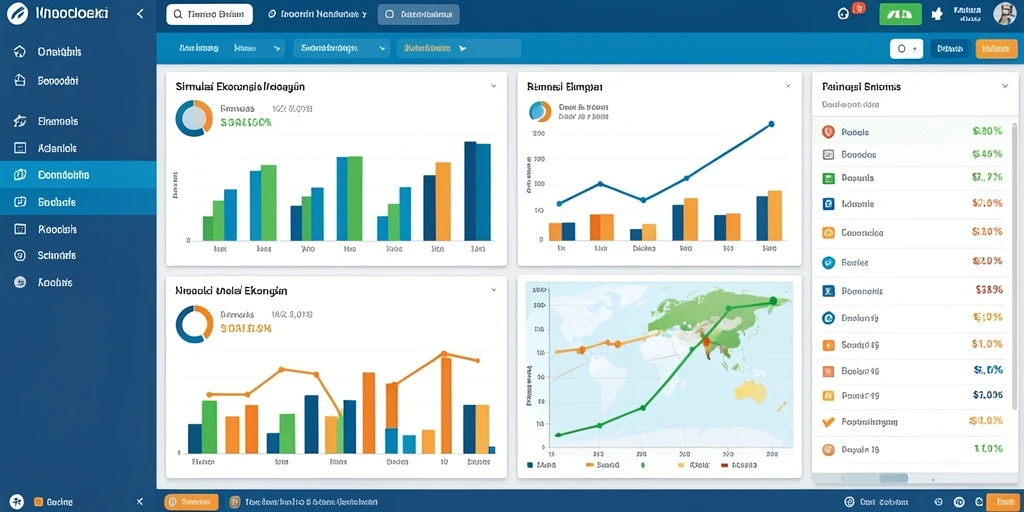The width and height of the screenshot is (1024, 512).
Task: Click the home icon at top of sidebar
Action: click(20, 52)
